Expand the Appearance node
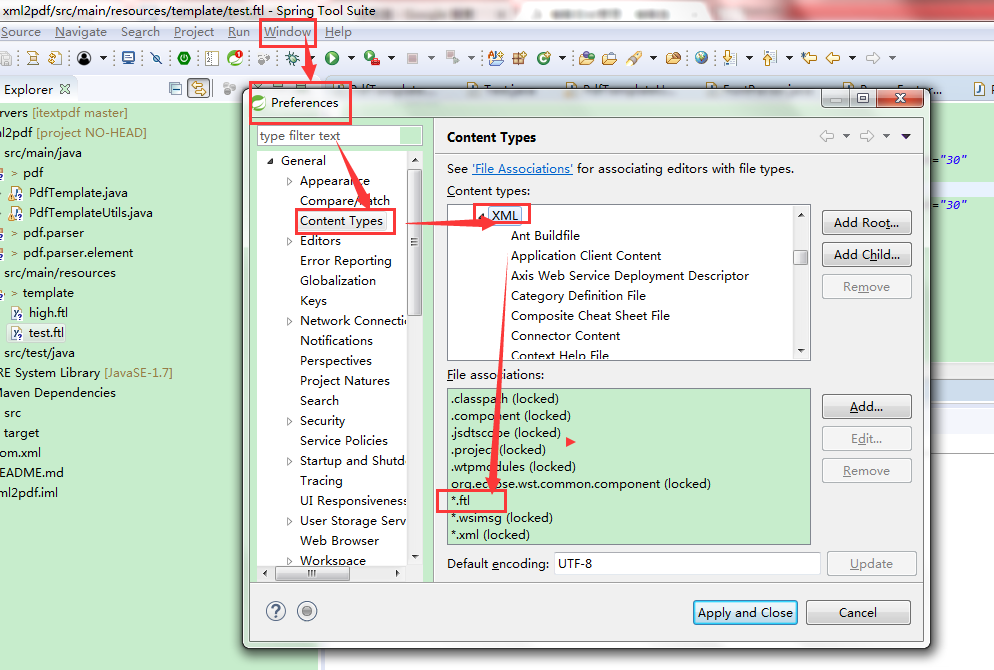 (x=289, y=181)
